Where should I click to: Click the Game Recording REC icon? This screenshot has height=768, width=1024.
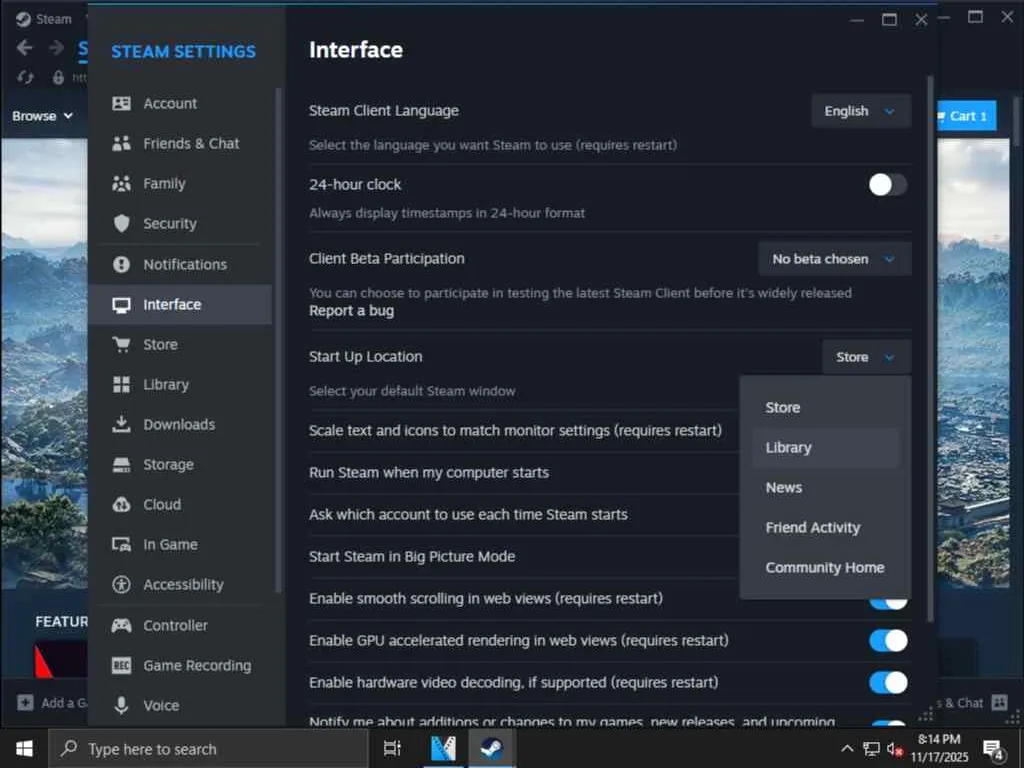(121, 665)
